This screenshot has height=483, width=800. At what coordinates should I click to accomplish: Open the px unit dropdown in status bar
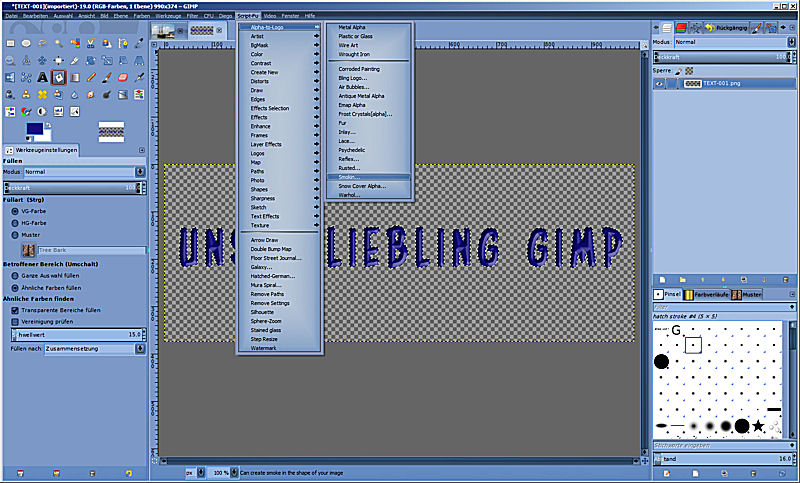196,473
